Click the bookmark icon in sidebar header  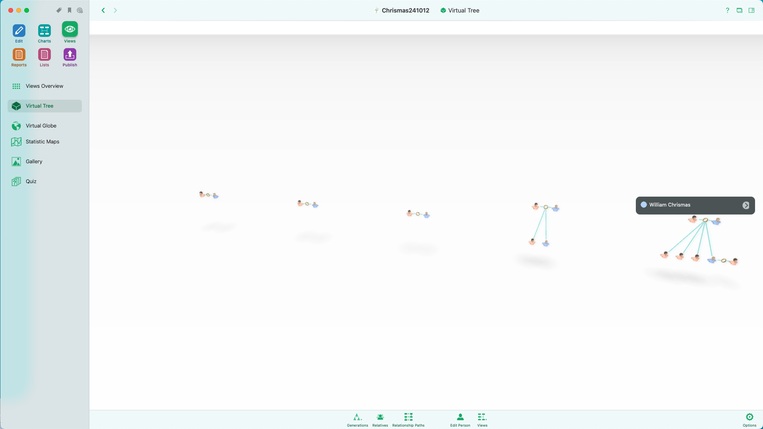click(x=70, y=10)
